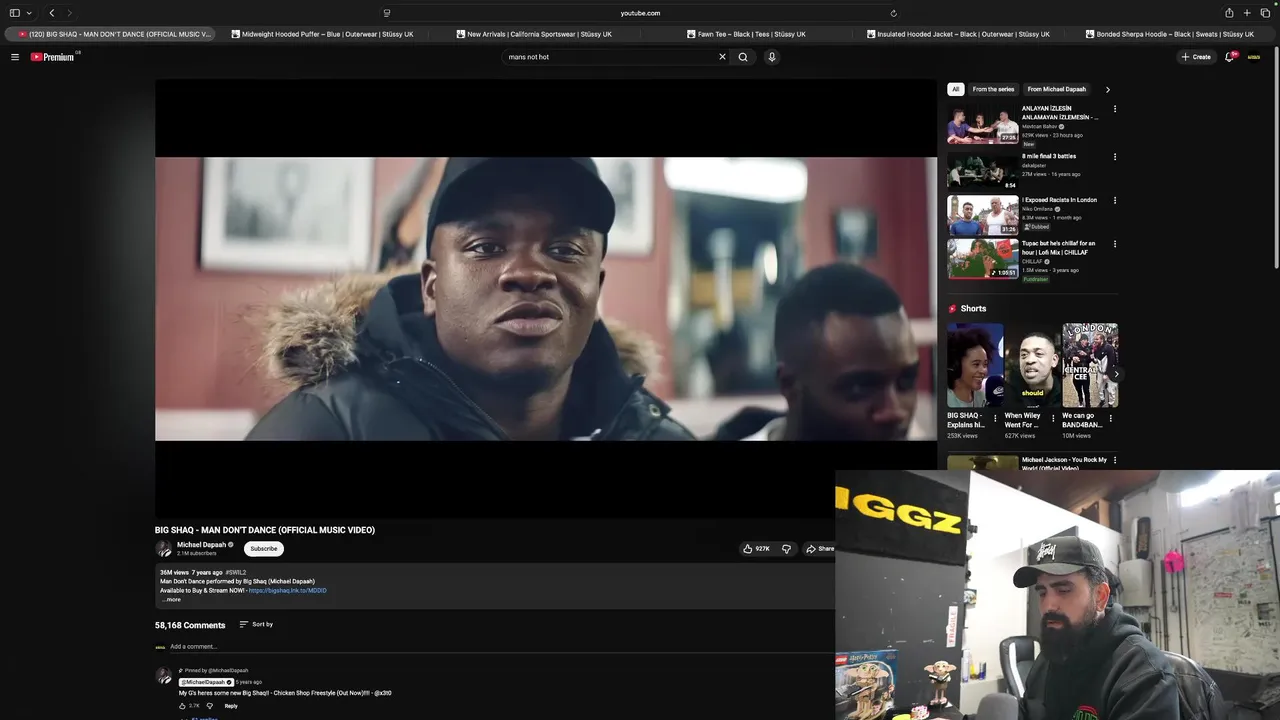Open ANLAYAN İZLESİN video thumbnail

[x=983, y=124]
